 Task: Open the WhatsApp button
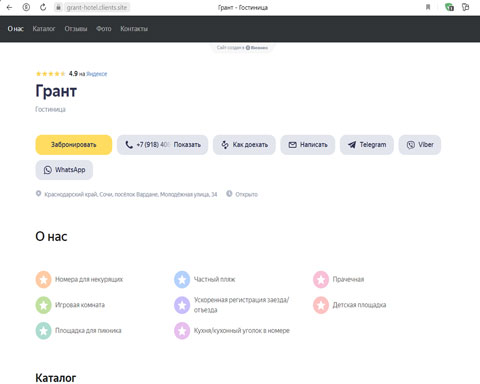64,170
